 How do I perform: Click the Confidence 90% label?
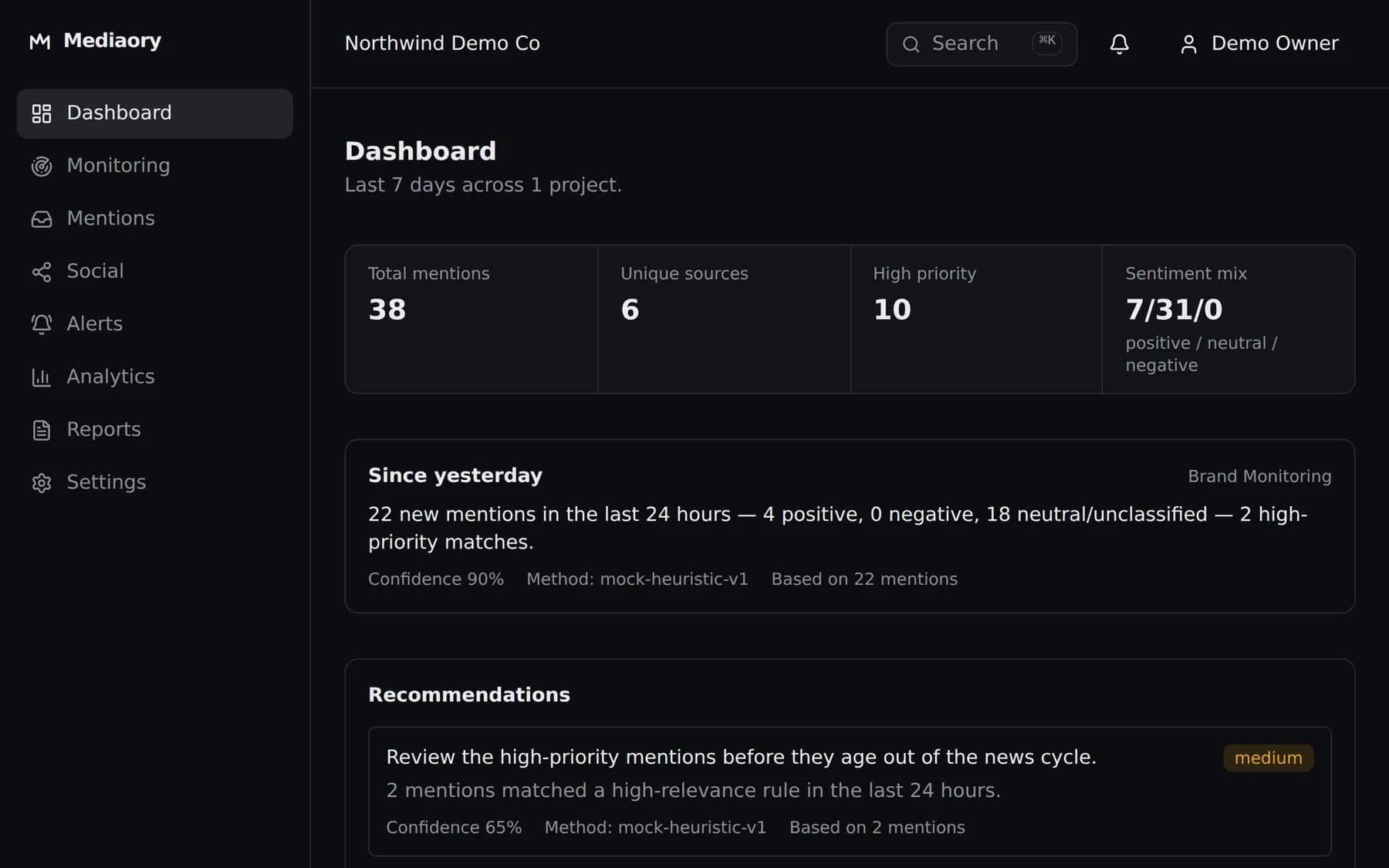click(x=436, y=579)
